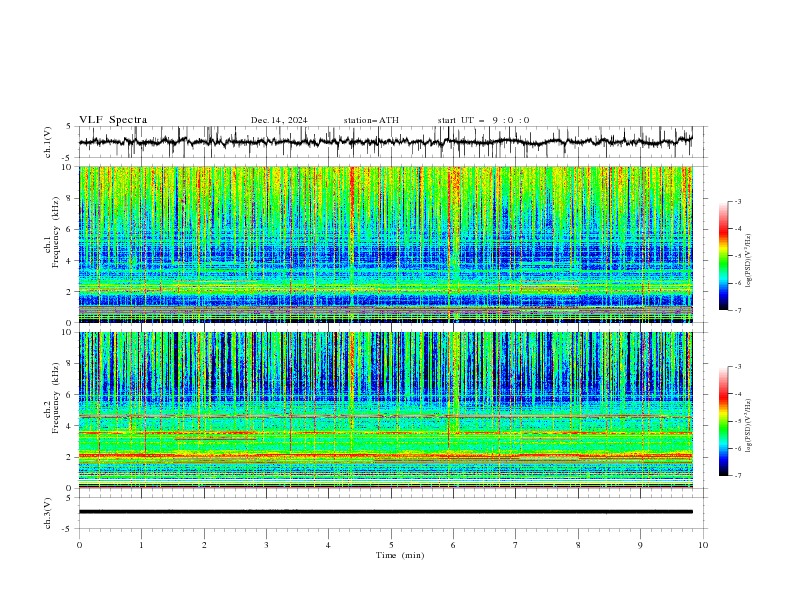Image resolution: width=792 pixels, height=612 pixels.
Task: Select the ch.1 "log(PSD)(V²/Hz)" colorbar title
Action: point(749,261)
